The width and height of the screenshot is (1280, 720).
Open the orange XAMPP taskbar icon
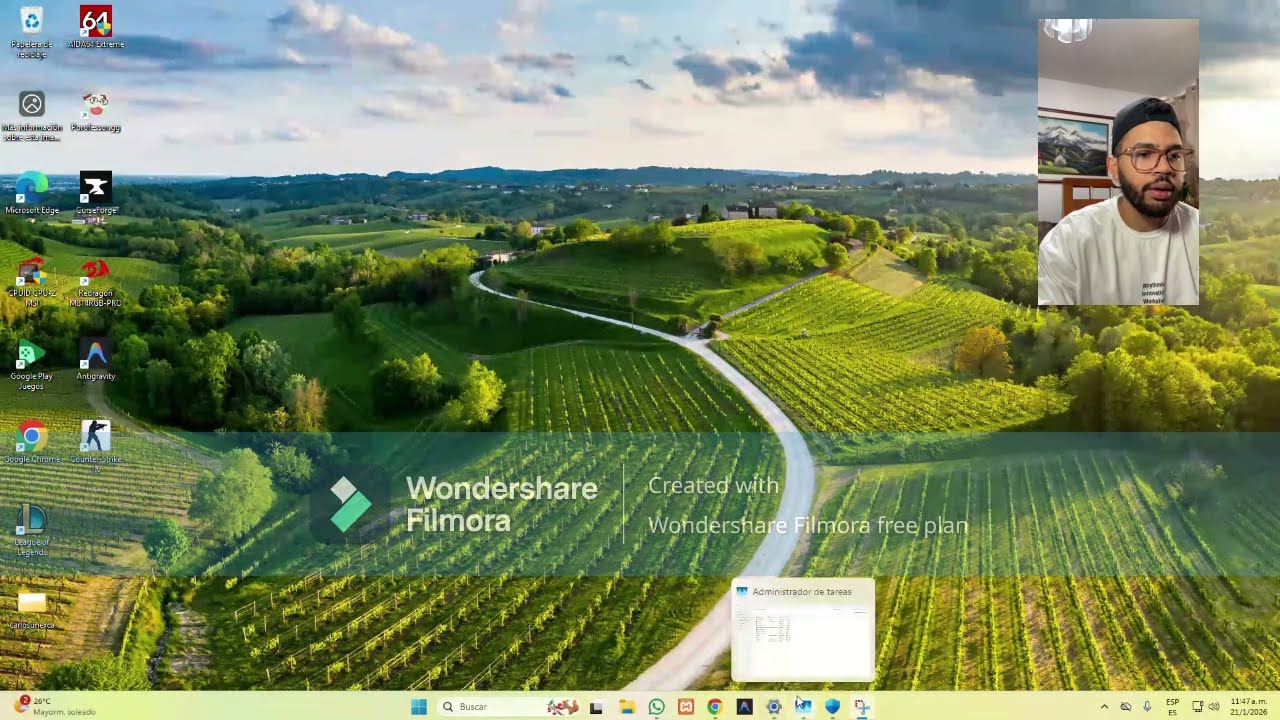pyautogui.click(x=686, y=707)
